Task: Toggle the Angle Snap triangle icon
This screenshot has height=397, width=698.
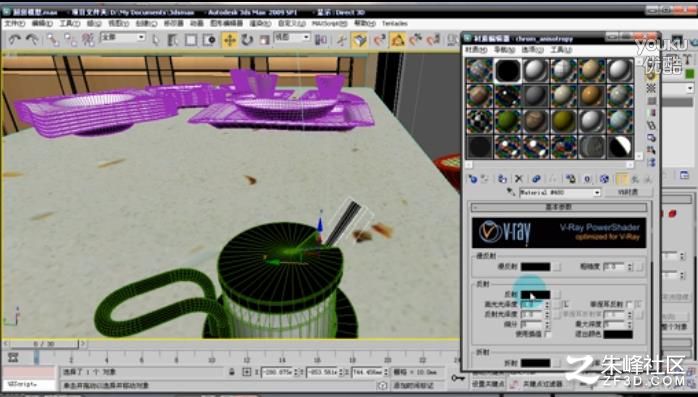Action: point(398,40)
